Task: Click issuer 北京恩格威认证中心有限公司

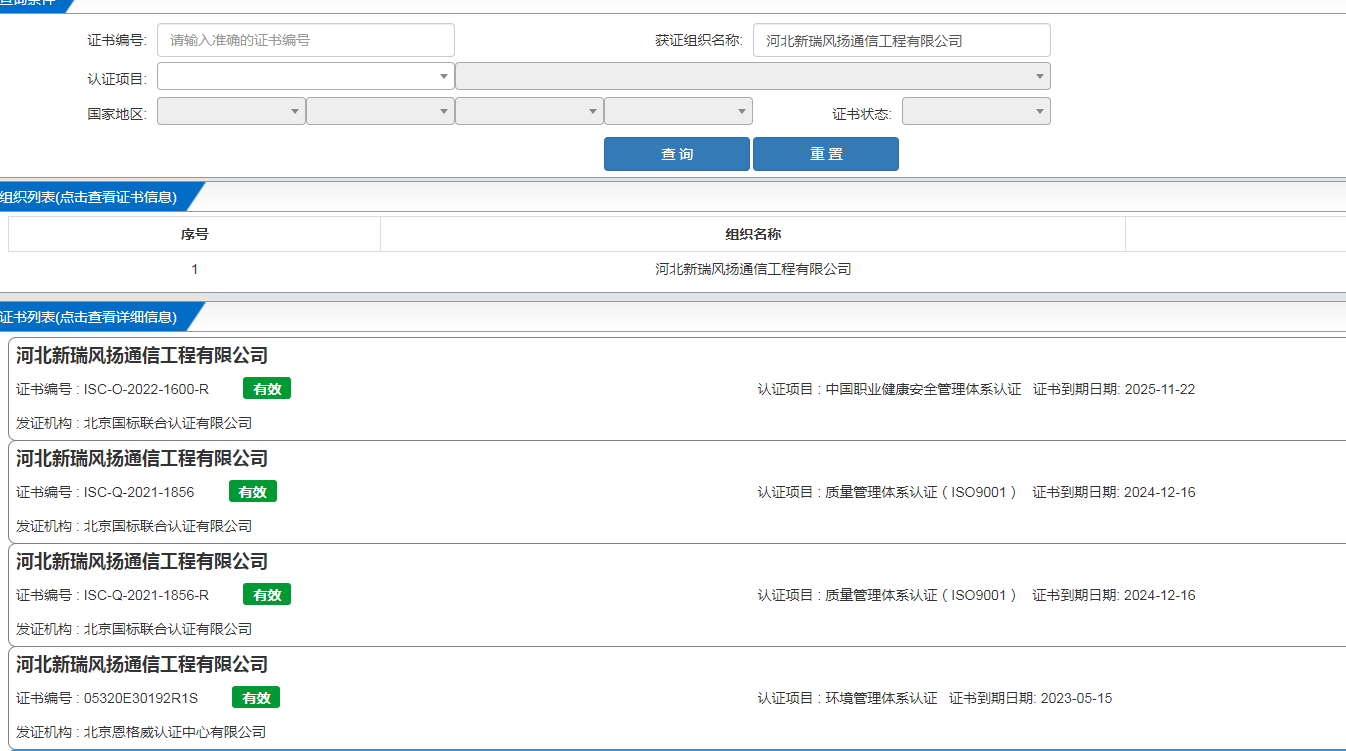Action: click(175, 732)
